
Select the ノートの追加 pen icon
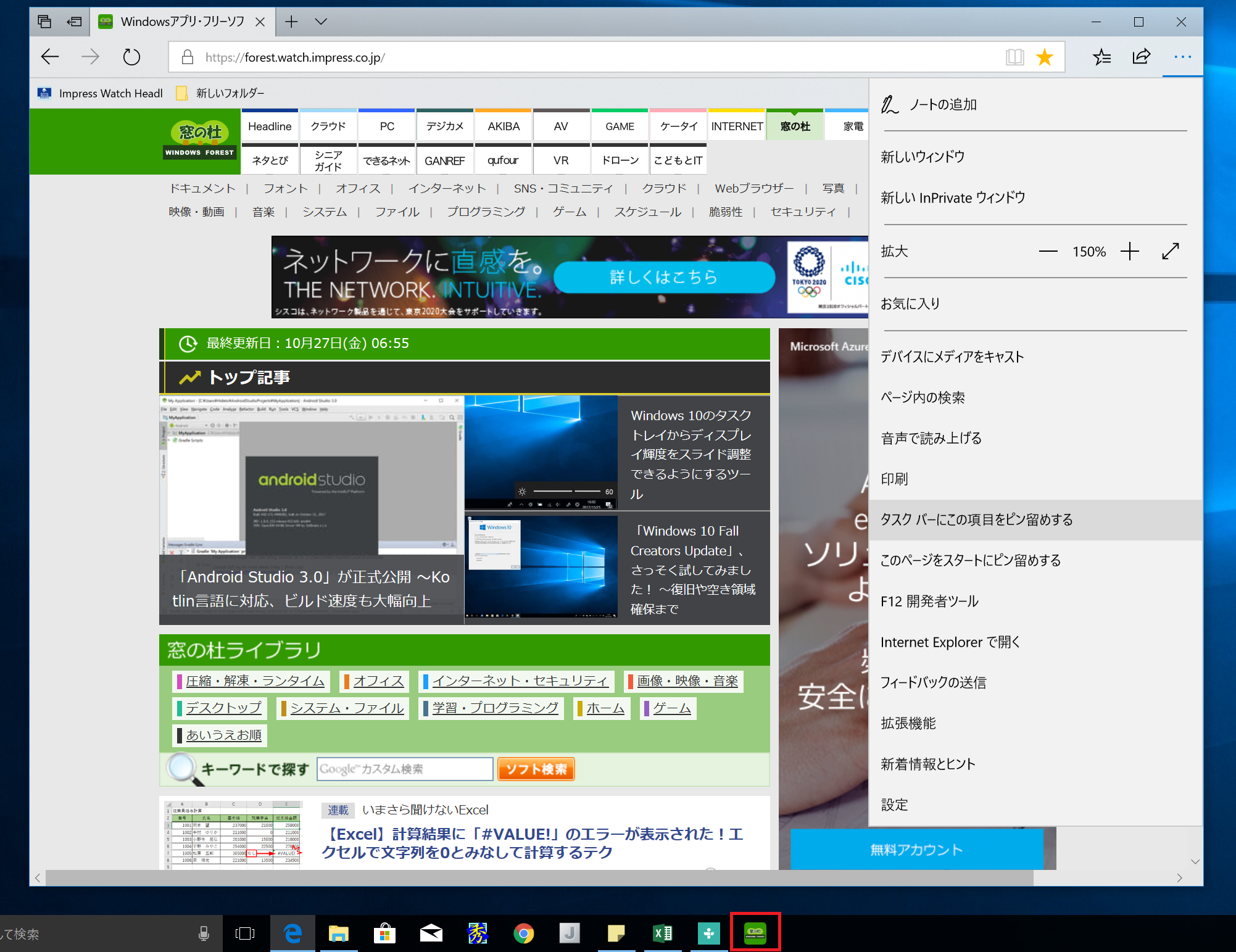point(889,104)
